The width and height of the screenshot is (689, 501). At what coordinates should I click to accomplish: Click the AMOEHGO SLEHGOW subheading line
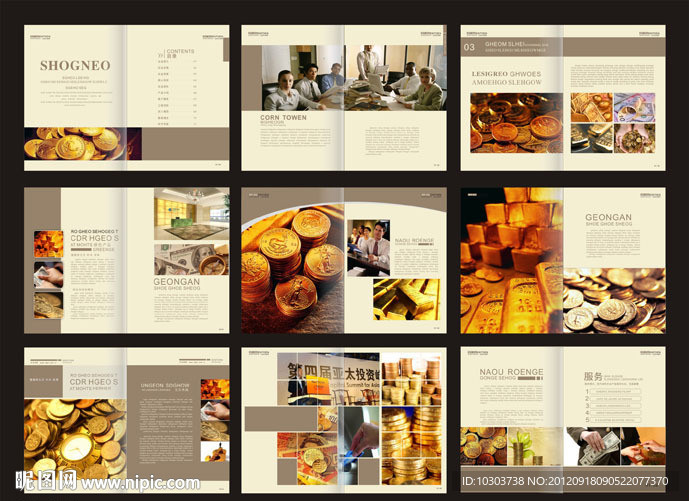point(507,82)
